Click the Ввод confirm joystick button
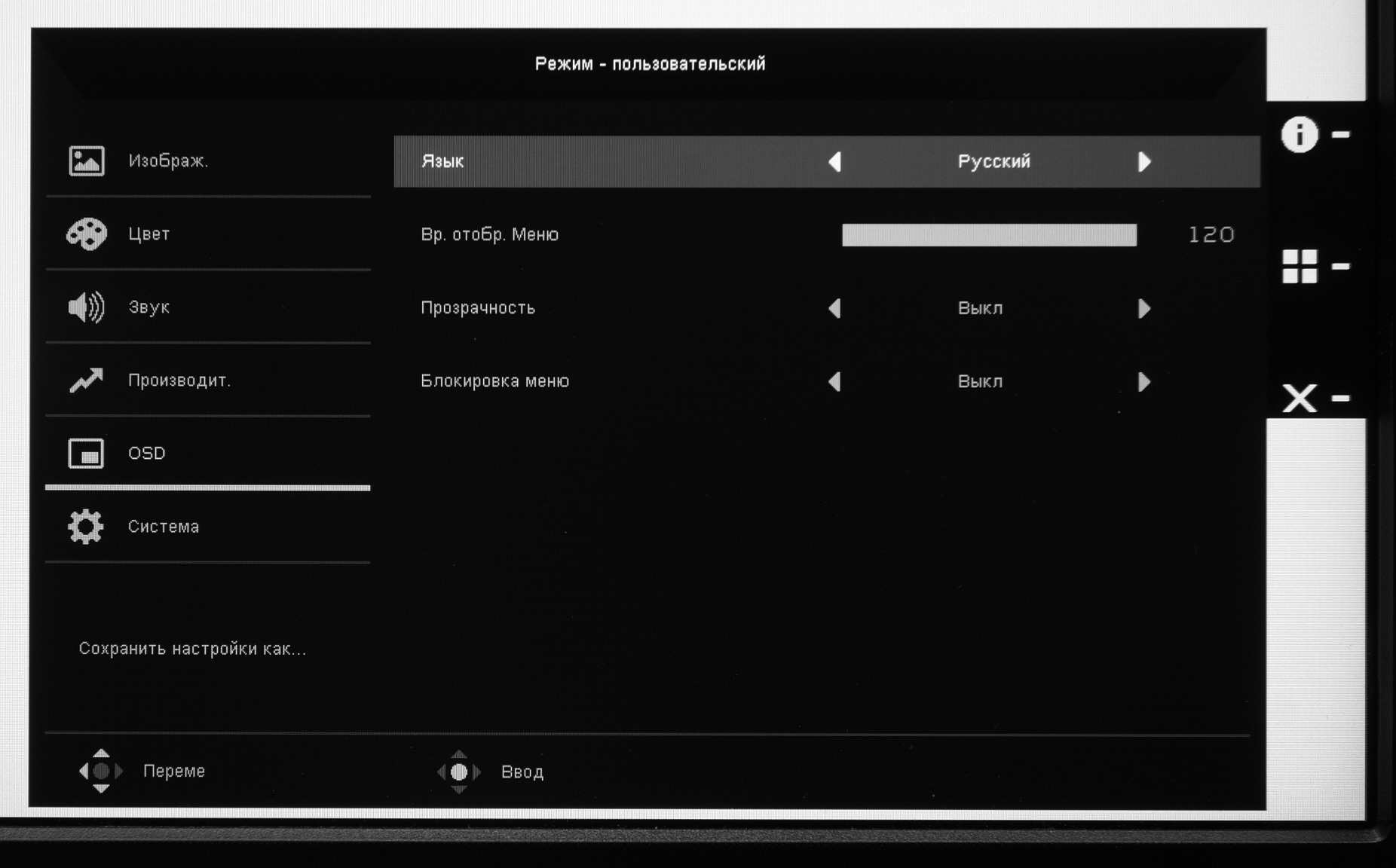Screen dimensions: 1396x868 pyautogui.click(x=459, y=772)
